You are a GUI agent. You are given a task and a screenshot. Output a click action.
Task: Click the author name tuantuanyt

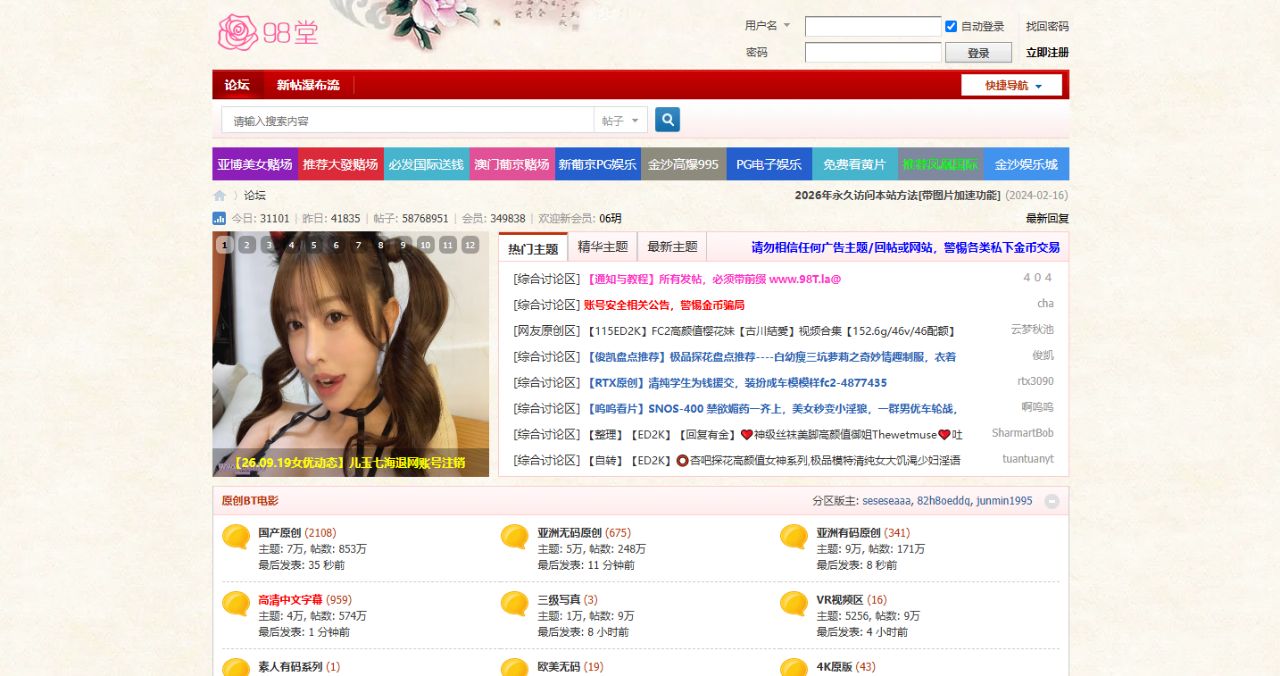point(1028,459)
